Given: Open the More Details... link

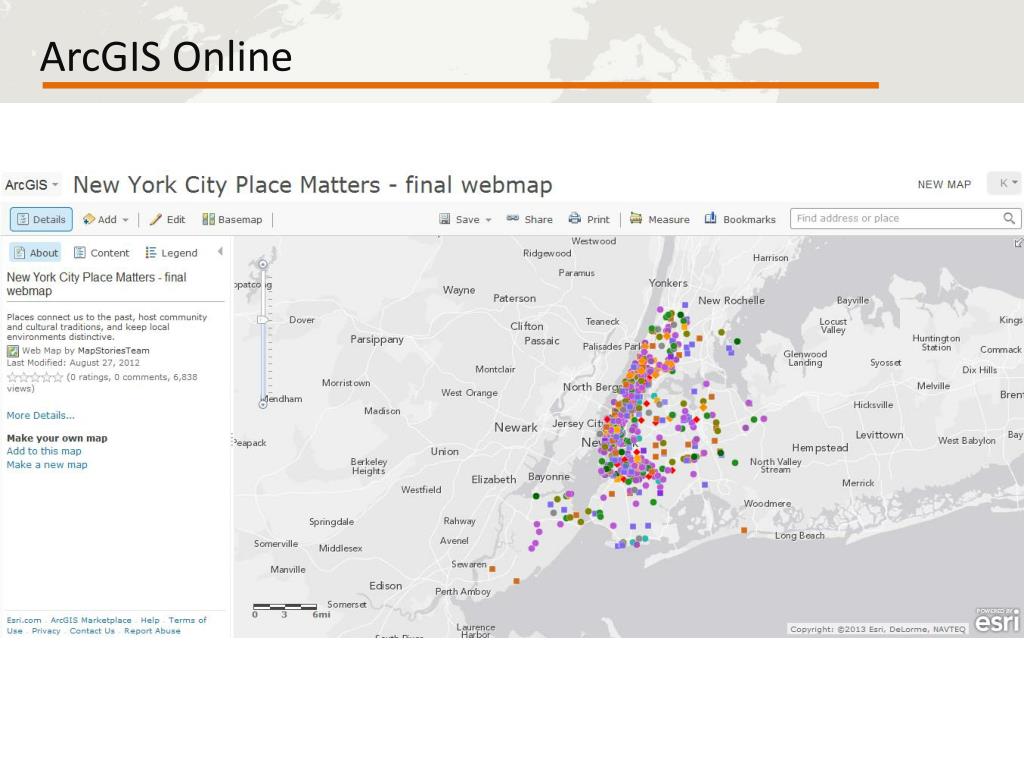Looking at the screenshot, I should [40, 415].
